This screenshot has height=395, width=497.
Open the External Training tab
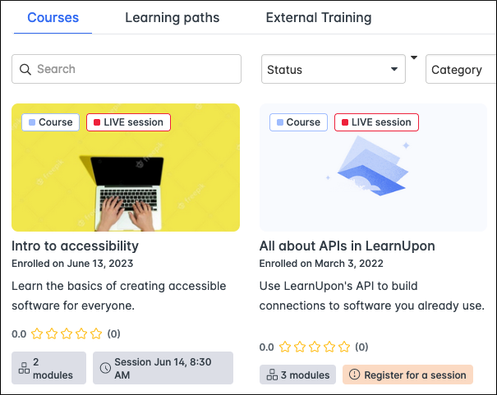[x=319, y=18]
